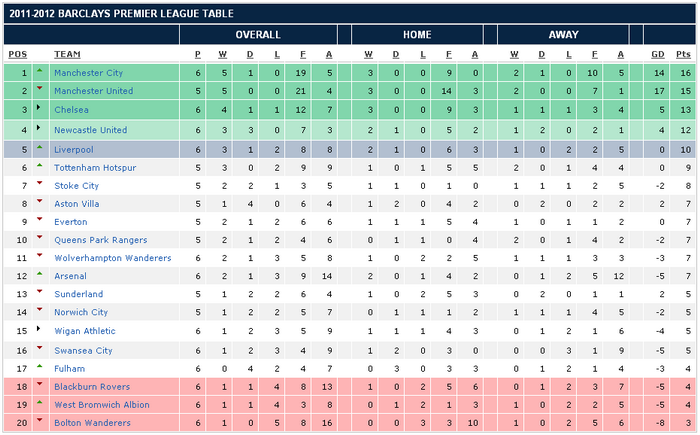Sort table by the POS column header
Viewport: 700px width, 435px height.
tap(17, 54)
